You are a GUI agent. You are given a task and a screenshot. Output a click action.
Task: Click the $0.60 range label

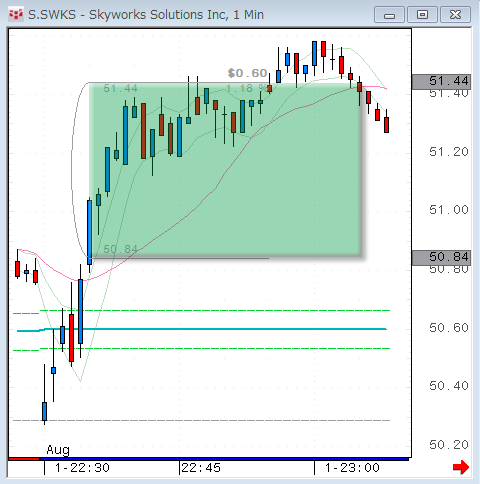coord(248,73)
